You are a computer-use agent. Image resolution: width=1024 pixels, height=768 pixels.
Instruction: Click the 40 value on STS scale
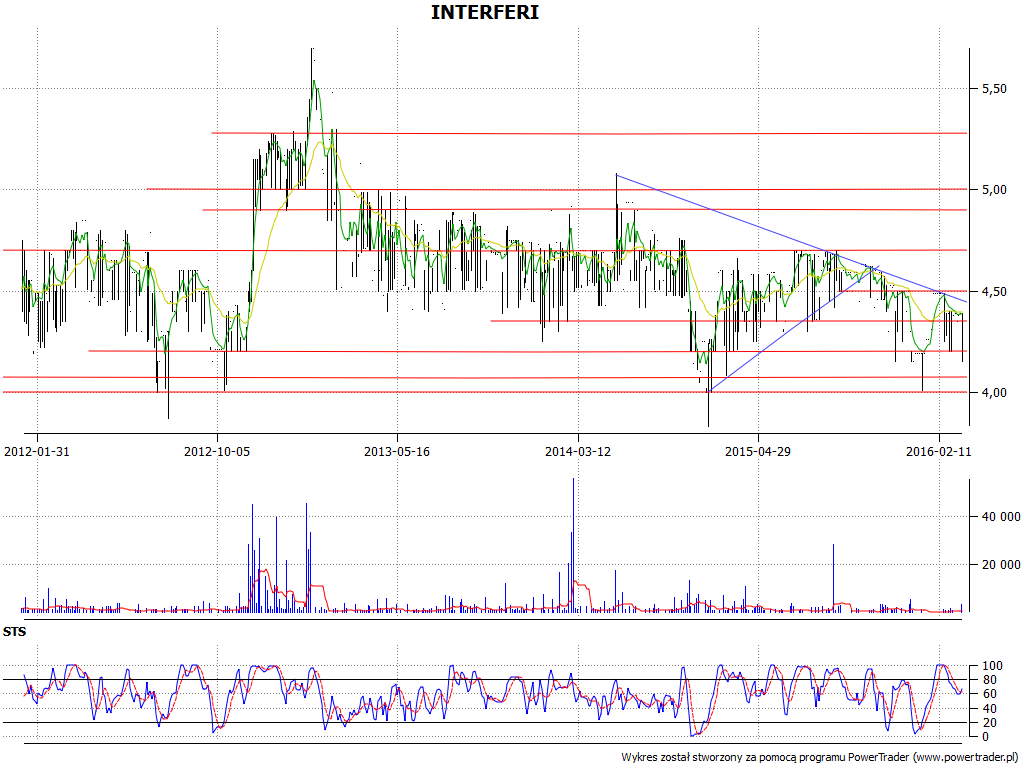tap(989, 708)
